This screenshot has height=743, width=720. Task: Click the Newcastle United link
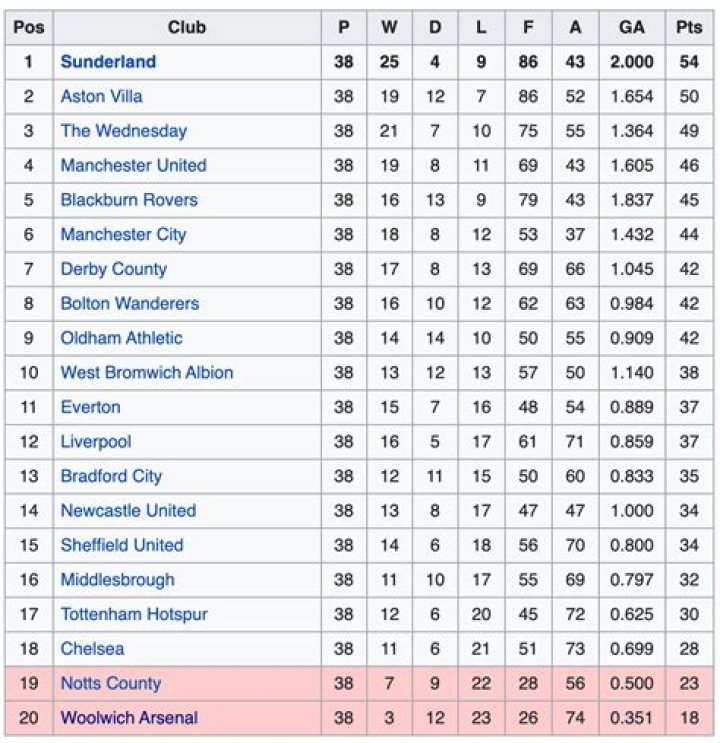tap(128, 510)
